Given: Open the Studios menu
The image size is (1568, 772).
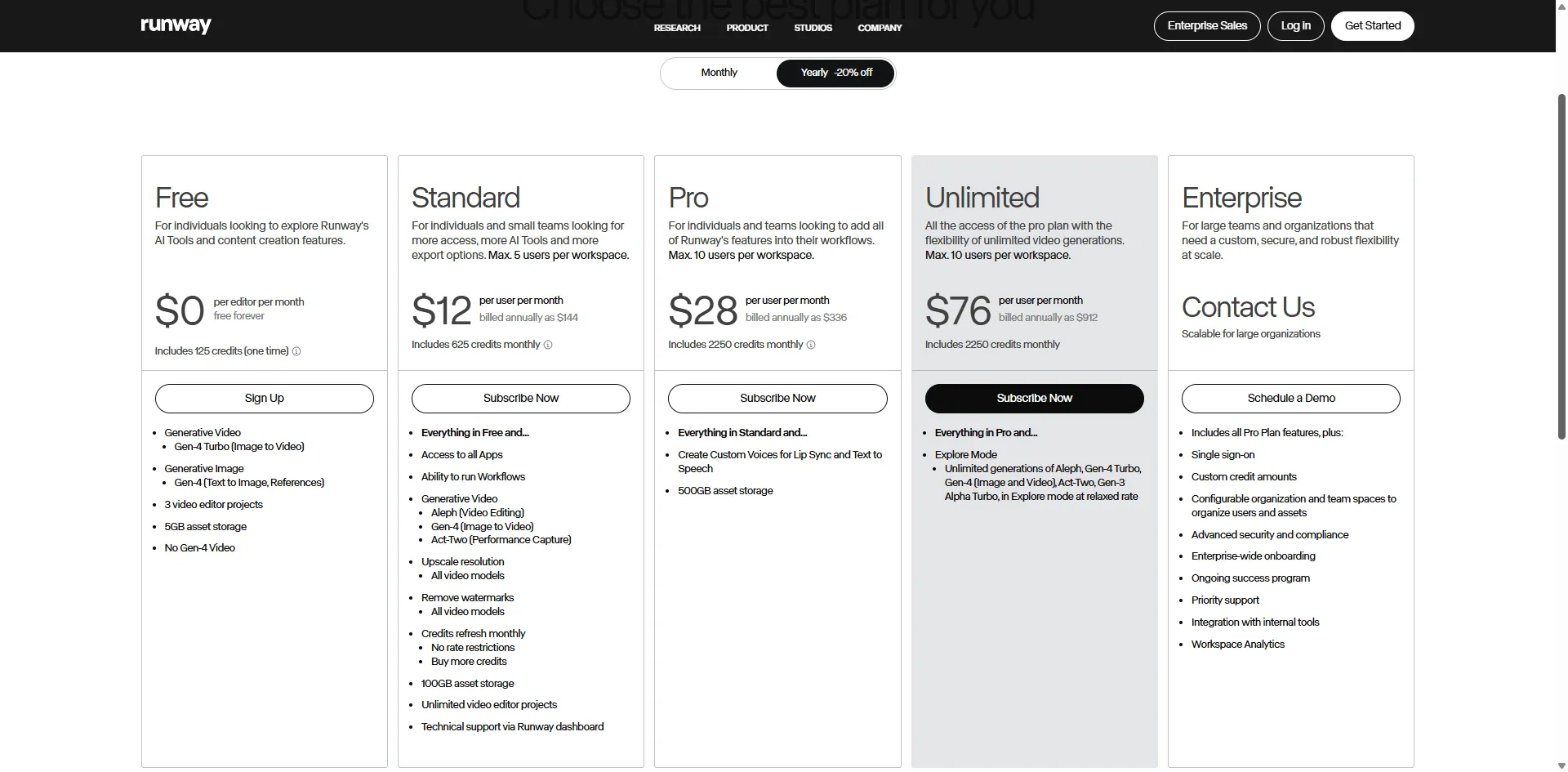Looking at the screenshot, I should [813, 28].
